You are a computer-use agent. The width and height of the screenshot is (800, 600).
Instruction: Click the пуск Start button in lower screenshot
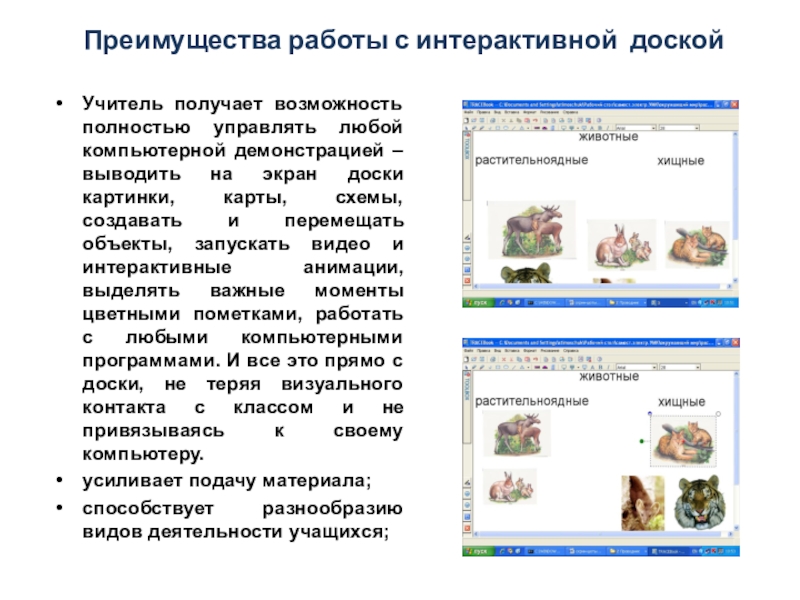click(x=478, y=552)
